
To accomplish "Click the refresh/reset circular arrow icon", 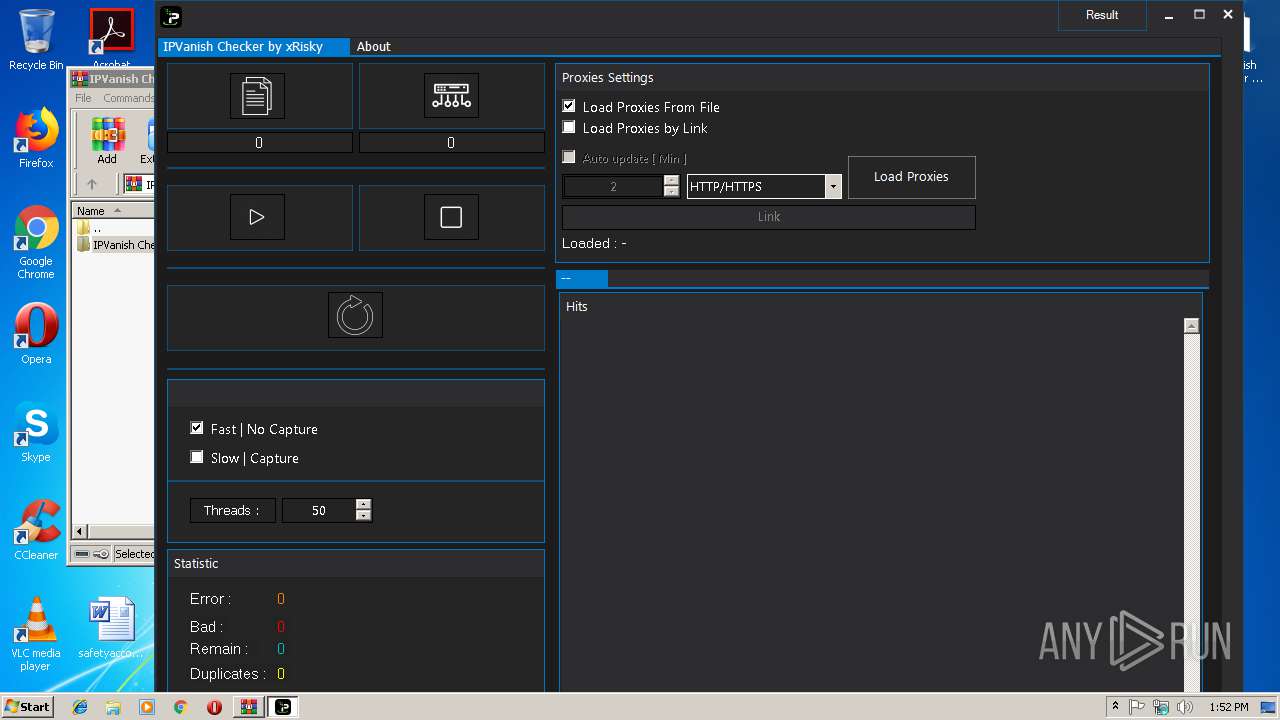I will 355,315.
